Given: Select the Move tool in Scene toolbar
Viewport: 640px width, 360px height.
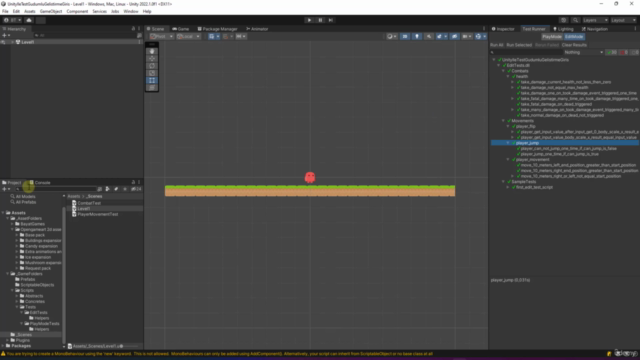Looking at the screenshot, I should click(x=152, y=59).
